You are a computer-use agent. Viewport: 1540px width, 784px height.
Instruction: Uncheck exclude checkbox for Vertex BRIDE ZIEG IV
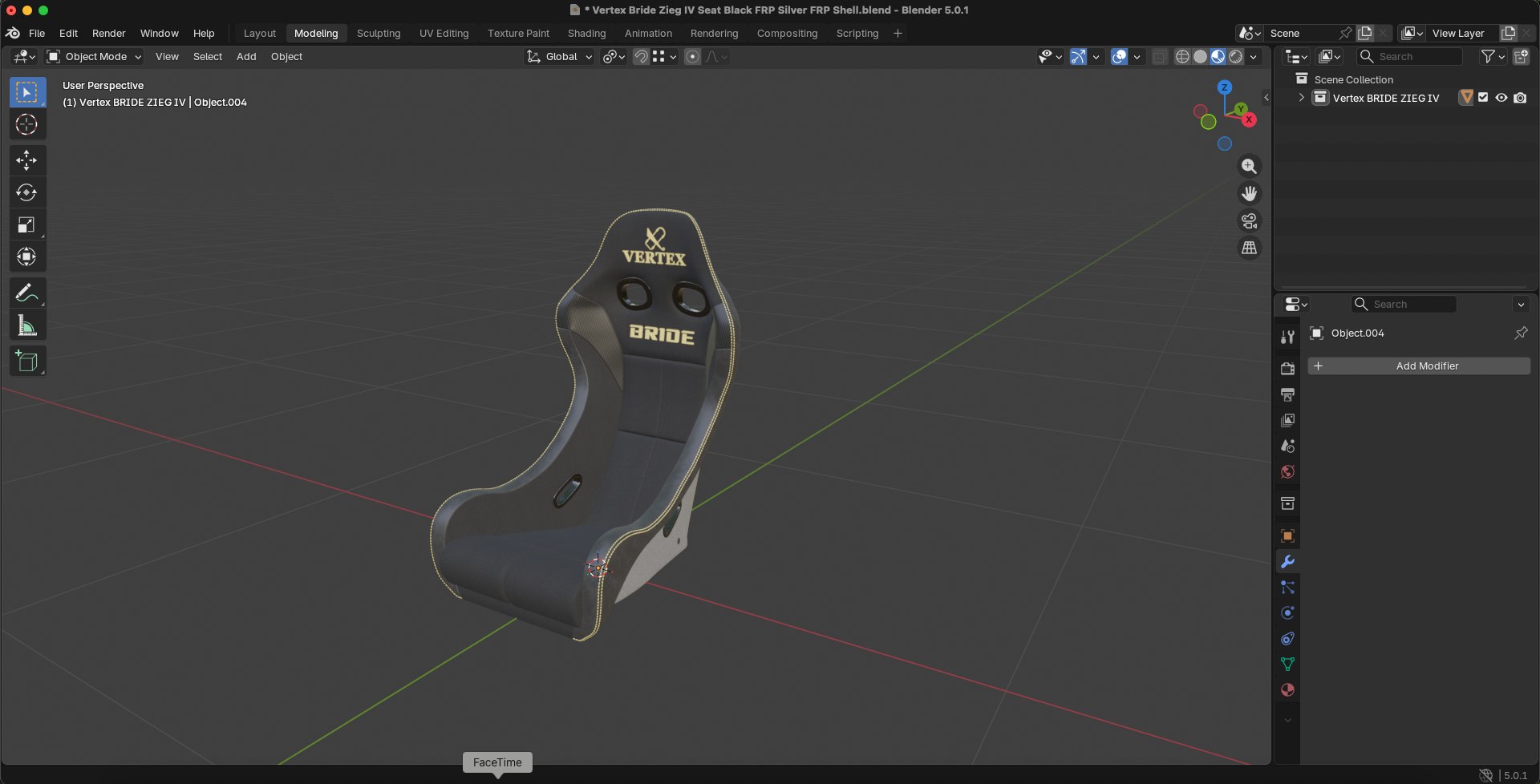coord(1483,98)
